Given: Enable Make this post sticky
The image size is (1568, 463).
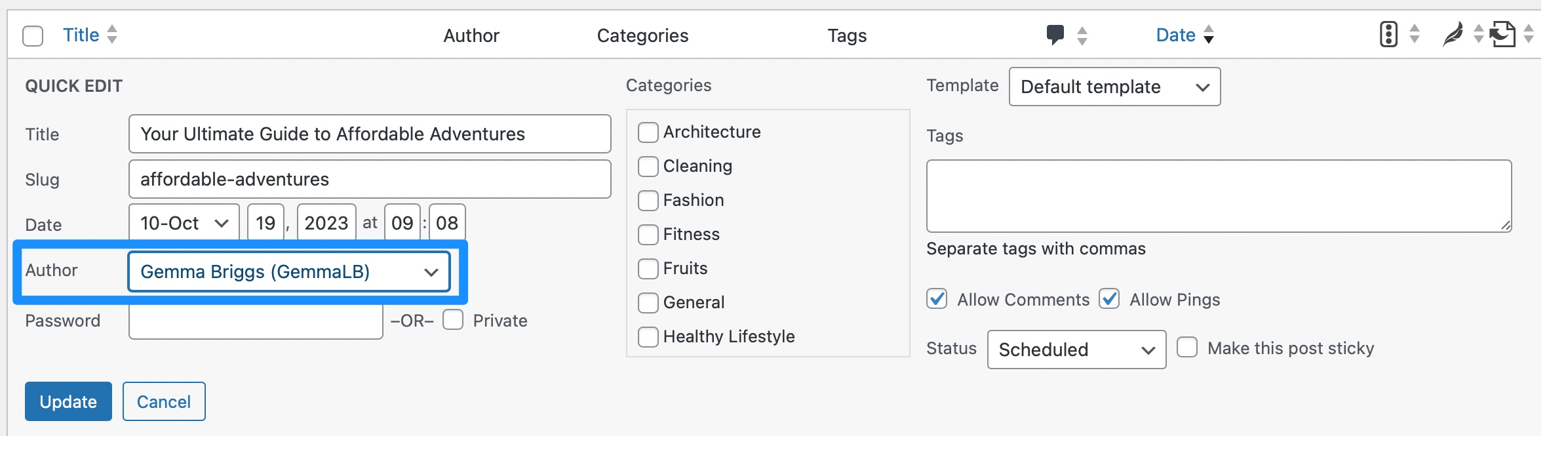Looking at the screenshot, I should 1187,348.
